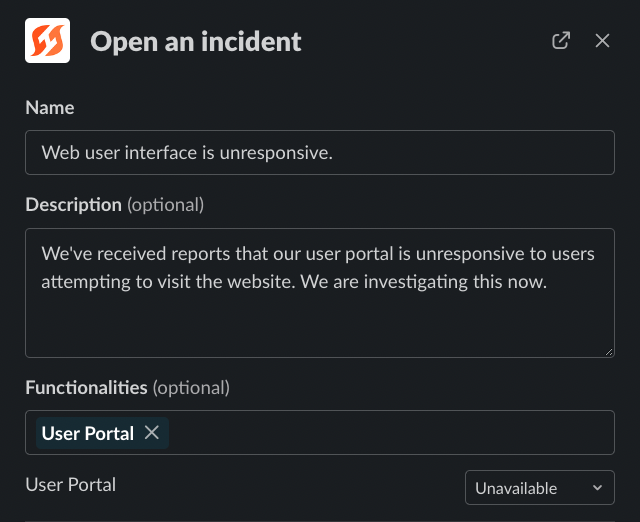Click inside the Description text area
This screenshot has height=522, width=640.
pos(320,320)
